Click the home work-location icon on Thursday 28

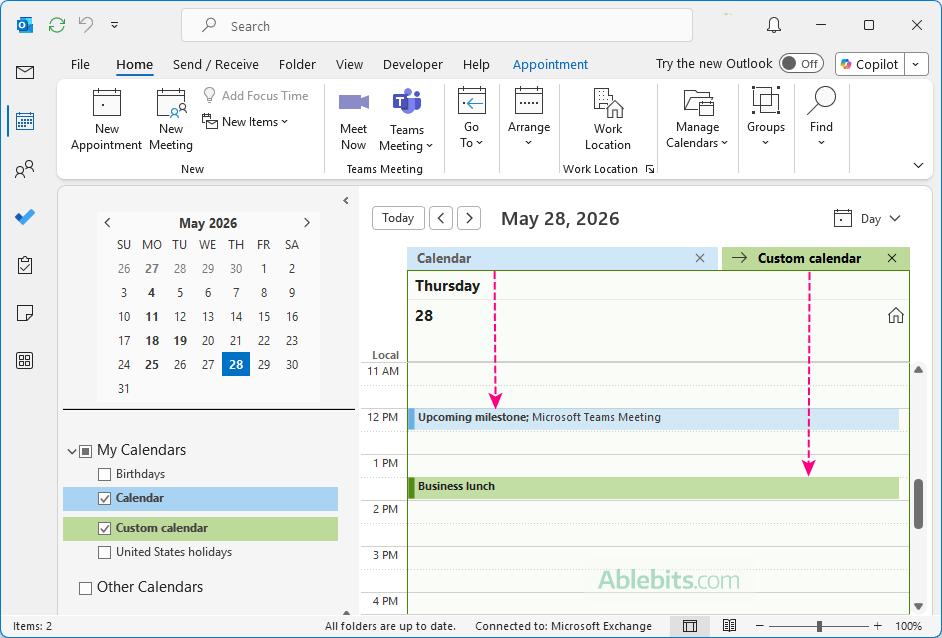click(x=895, y=315)
